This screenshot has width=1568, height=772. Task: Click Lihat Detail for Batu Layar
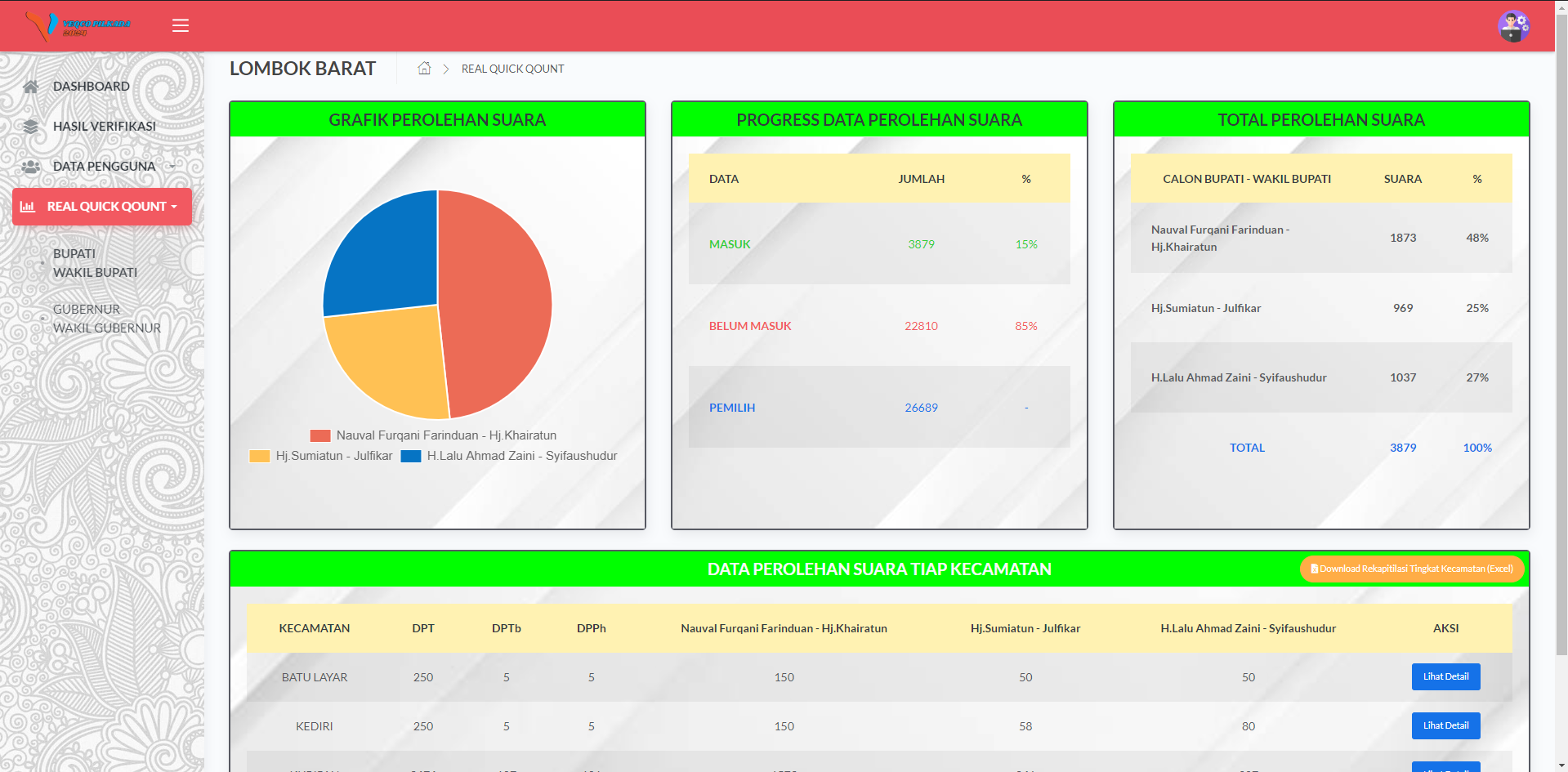tap(1445, 676)
